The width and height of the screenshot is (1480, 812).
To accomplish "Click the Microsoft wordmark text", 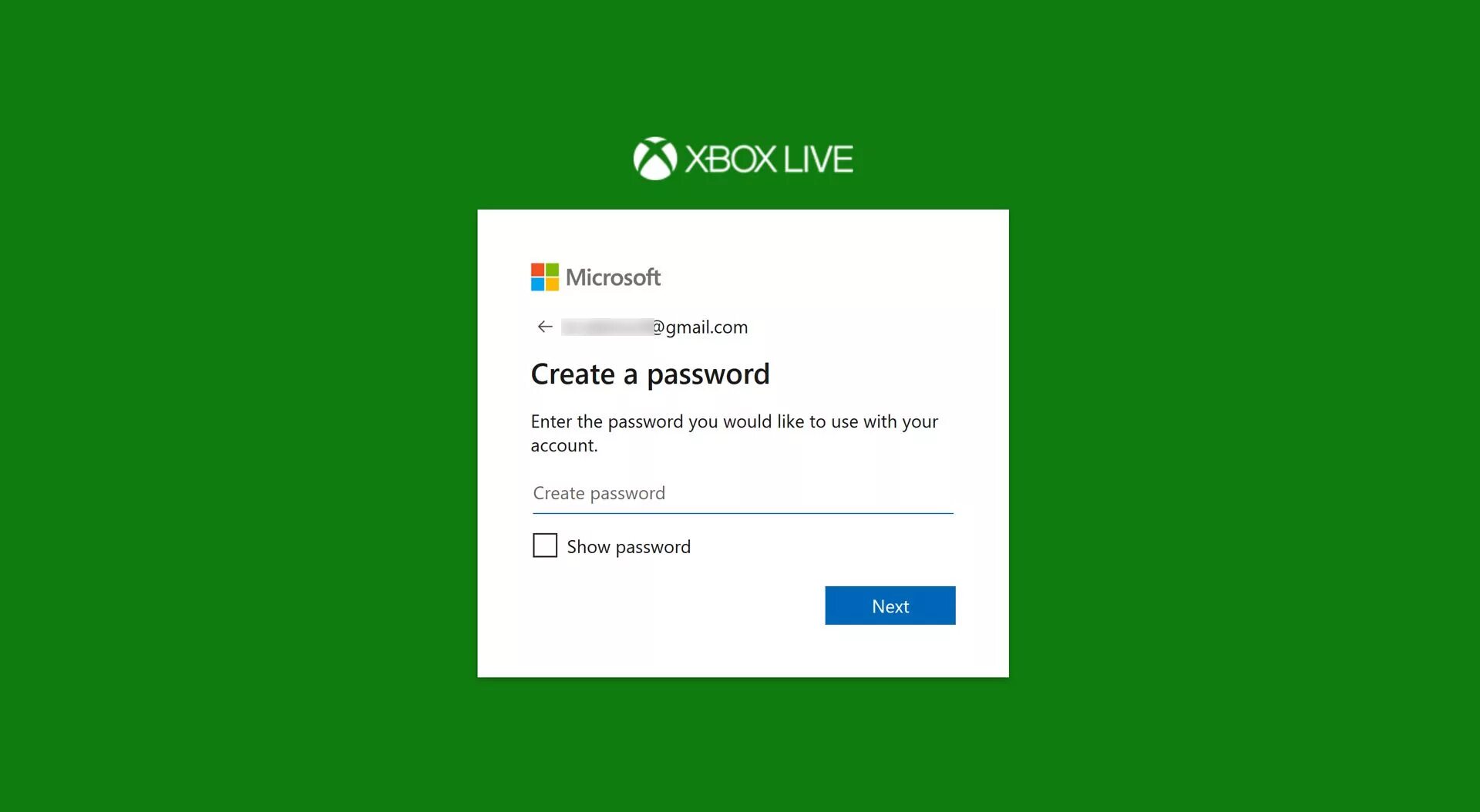I will (614, 277).
